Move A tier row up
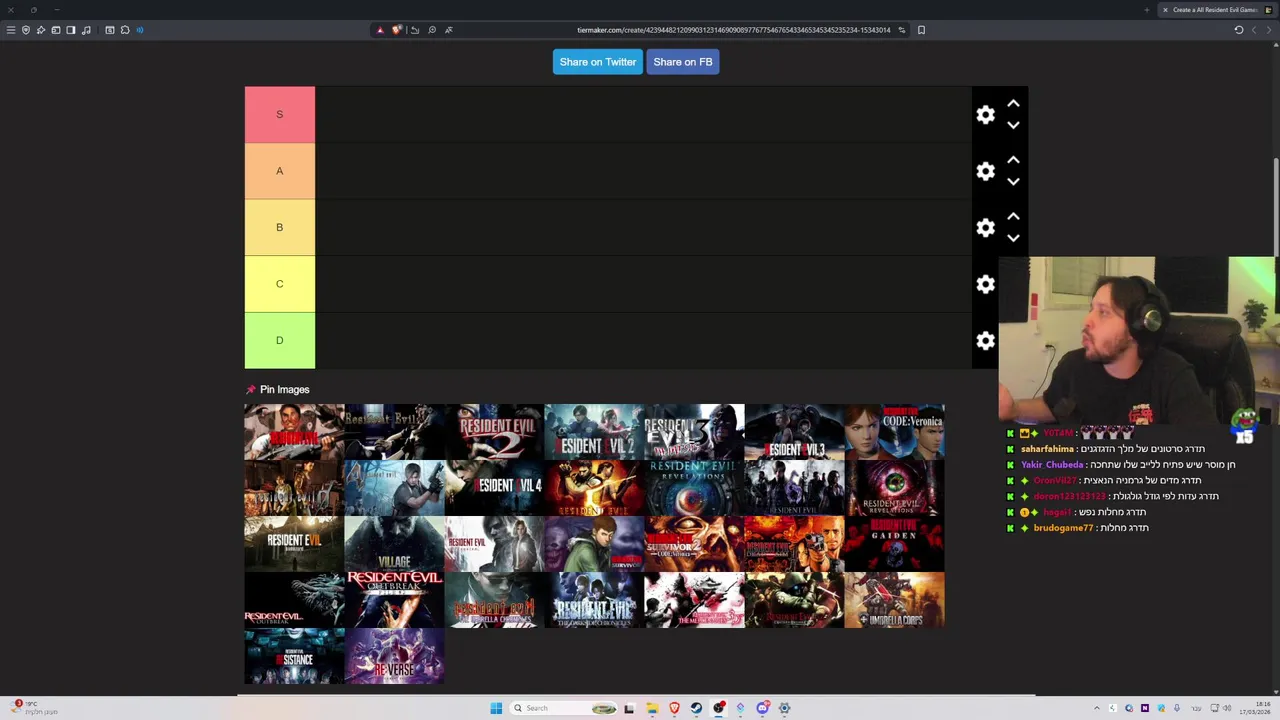1280x720 pixels. [1013, 160]
